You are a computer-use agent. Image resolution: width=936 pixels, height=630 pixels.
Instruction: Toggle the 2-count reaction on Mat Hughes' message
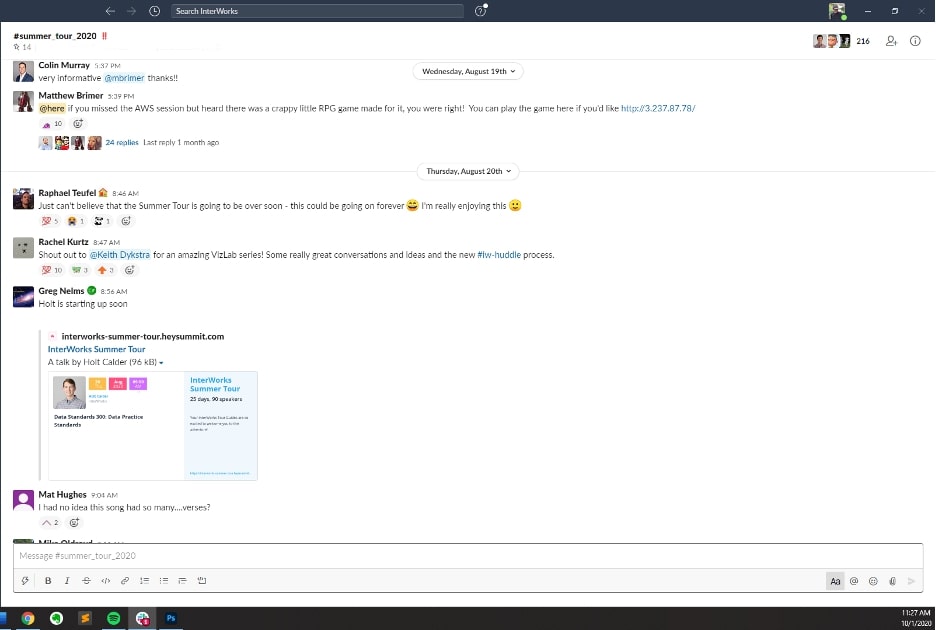(50, 523)
